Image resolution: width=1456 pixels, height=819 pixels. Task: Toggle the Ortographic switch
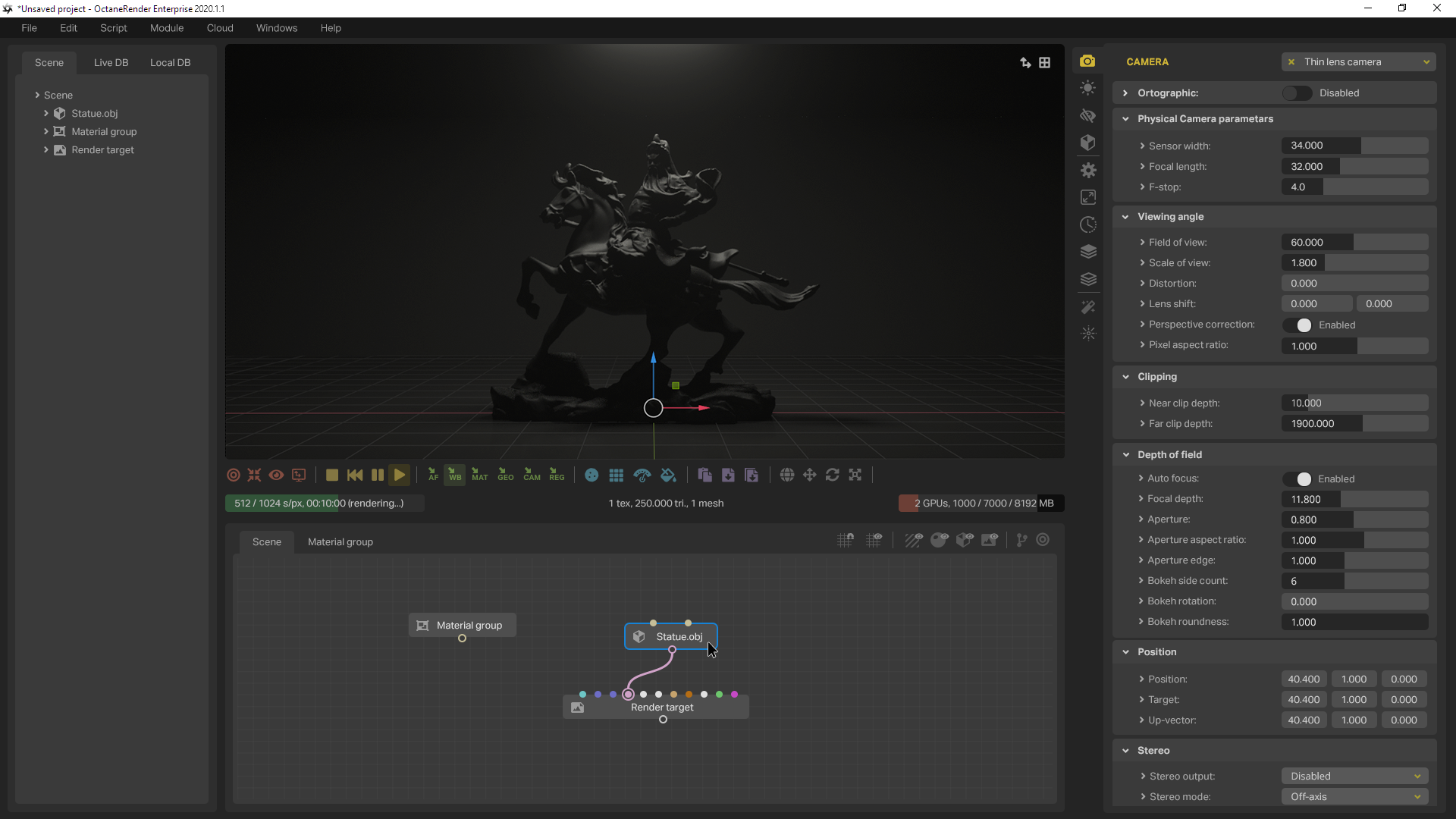(1297, 93)
